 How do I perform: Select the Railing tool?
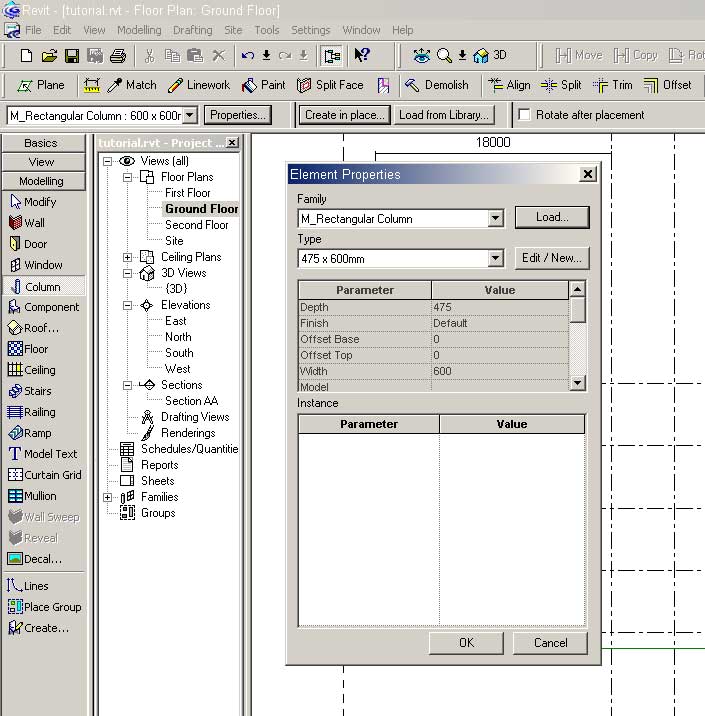click(x=32, y=412)
